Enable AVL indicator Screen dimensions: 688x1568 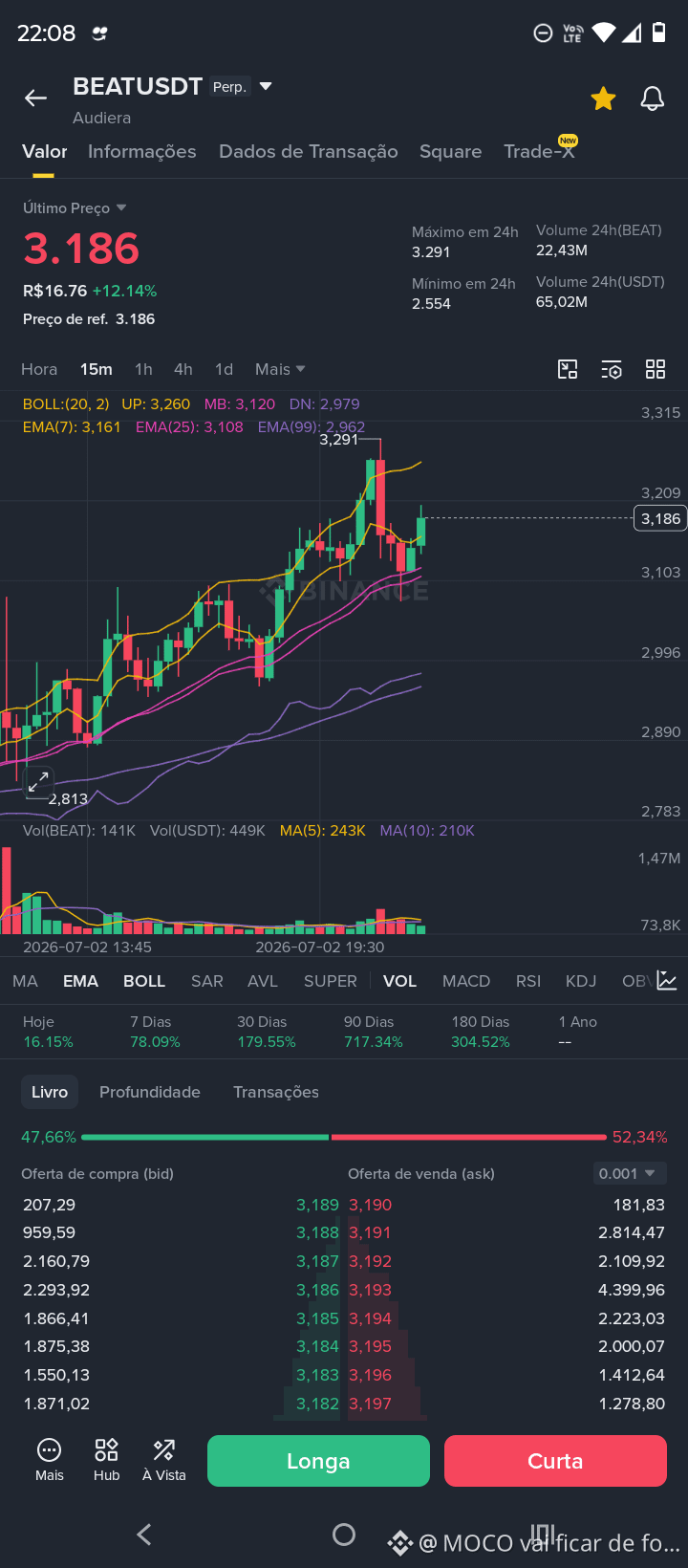click(x=263, y=981)
